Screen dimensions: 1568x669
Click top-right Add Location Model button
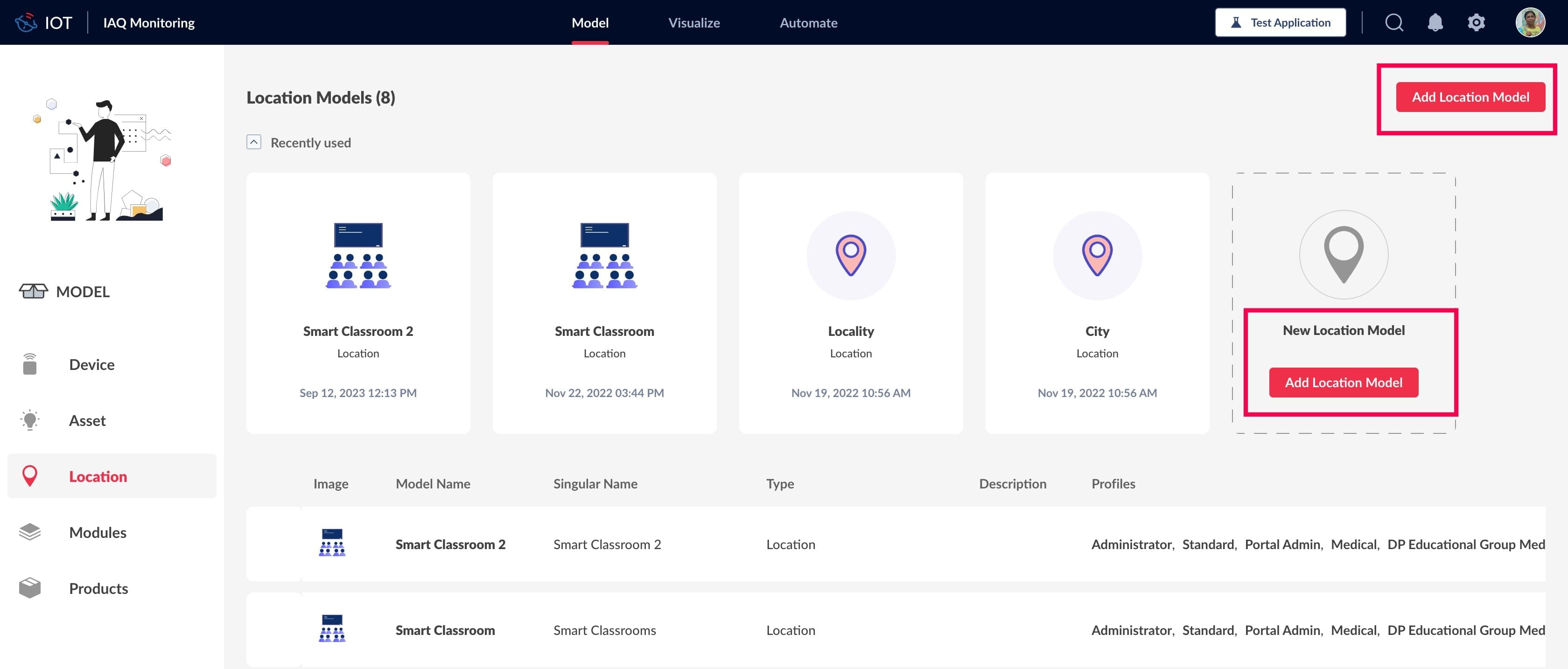[1470, 97]
